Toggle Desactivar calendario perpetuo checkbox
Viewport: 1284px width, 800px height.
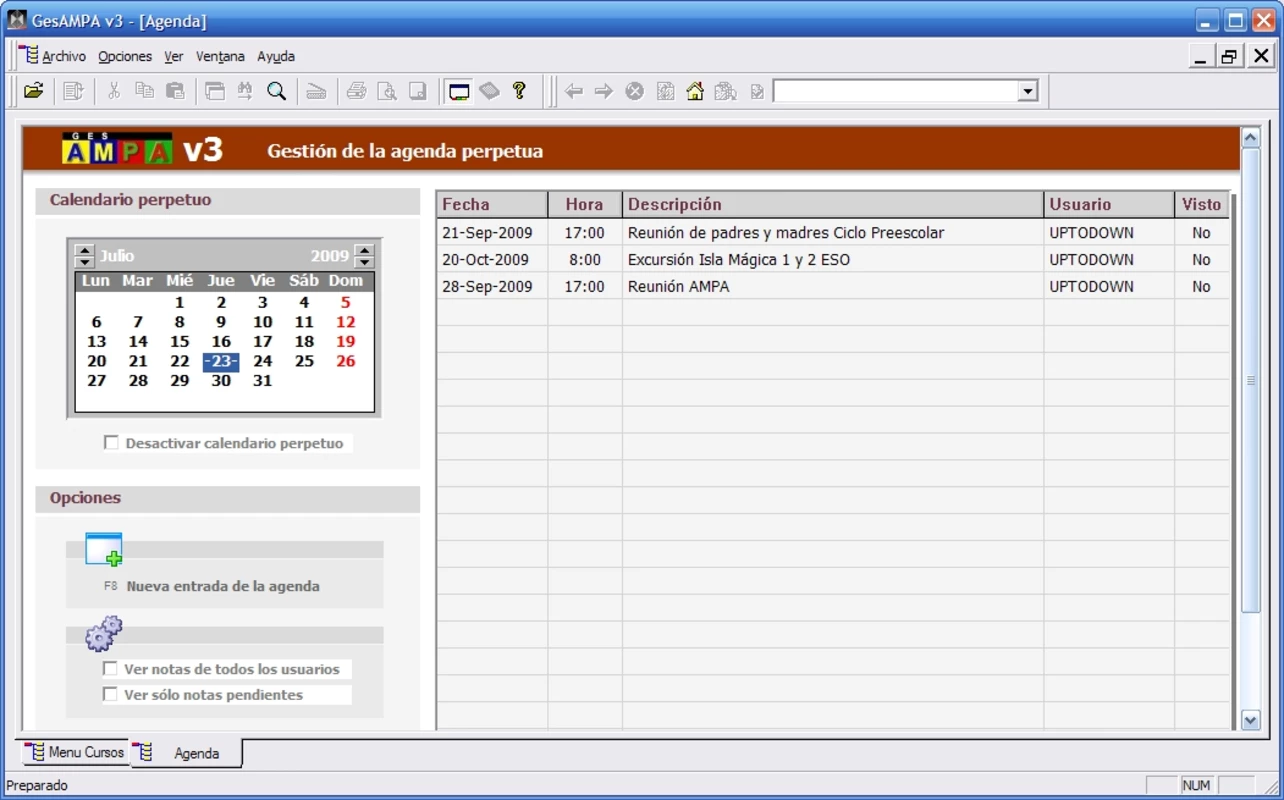pyautogui.click(x=111, y=442)
